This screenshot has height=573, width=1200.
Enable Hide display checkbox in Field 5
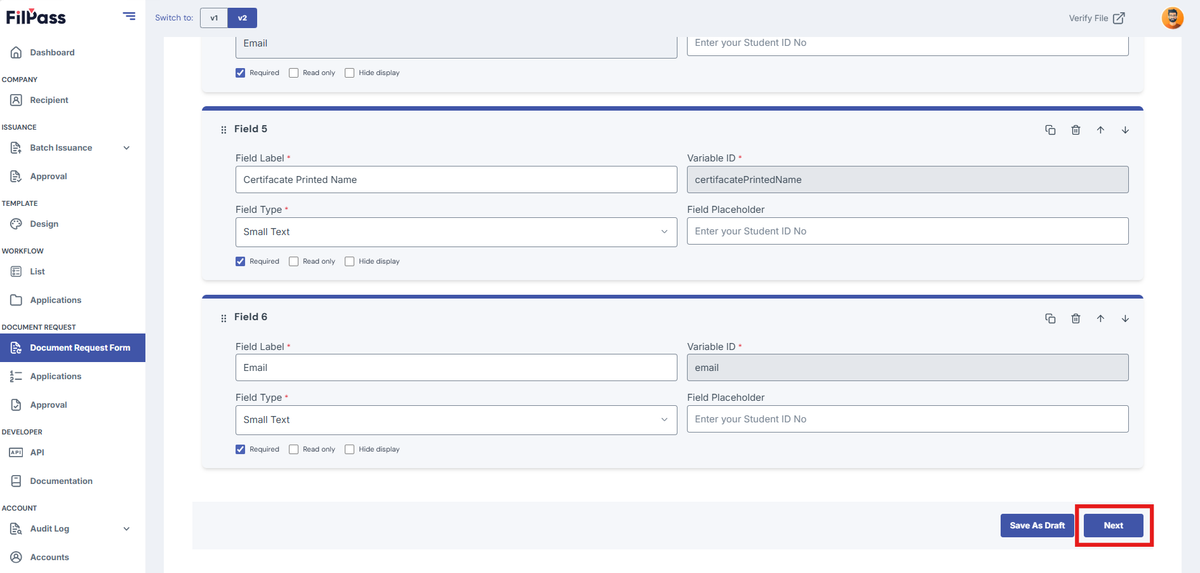click(x=349, y=261)
